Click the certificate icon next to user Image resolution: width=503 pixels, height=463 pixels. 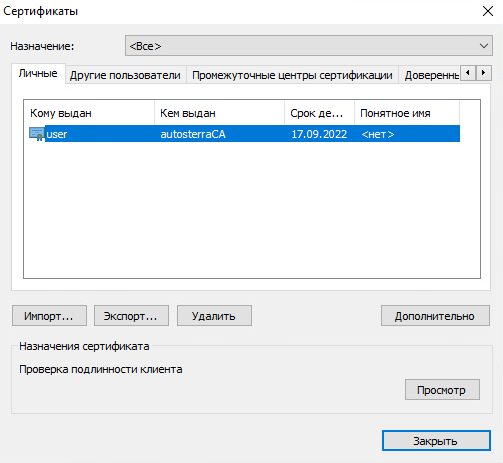[x=37, y=134]
